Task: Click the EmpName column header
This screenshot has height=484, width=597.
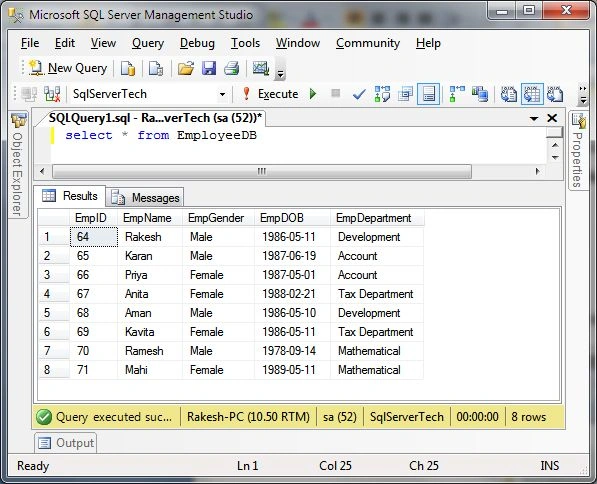Action: pyautogui.click(x=150, y=218)
